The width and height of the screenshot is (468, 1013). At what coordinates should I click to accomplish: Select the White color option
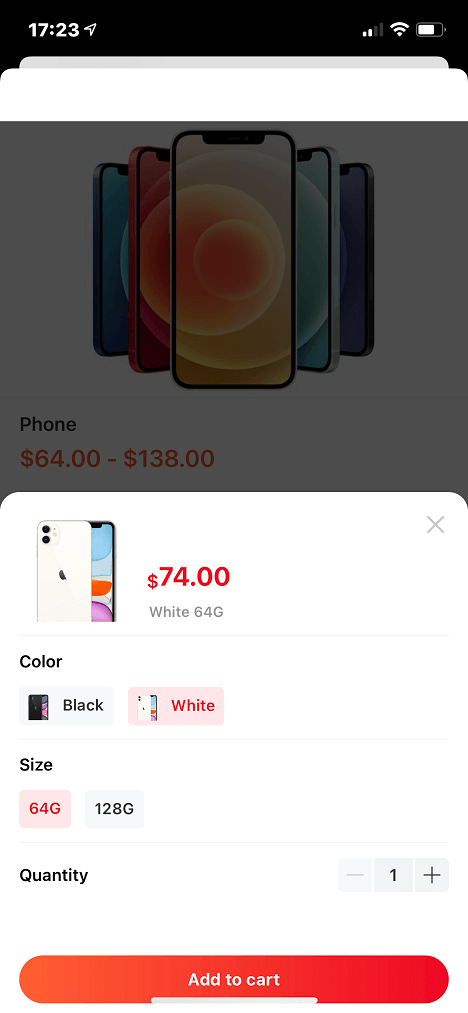pyautogui.click(x=176, y=705)
